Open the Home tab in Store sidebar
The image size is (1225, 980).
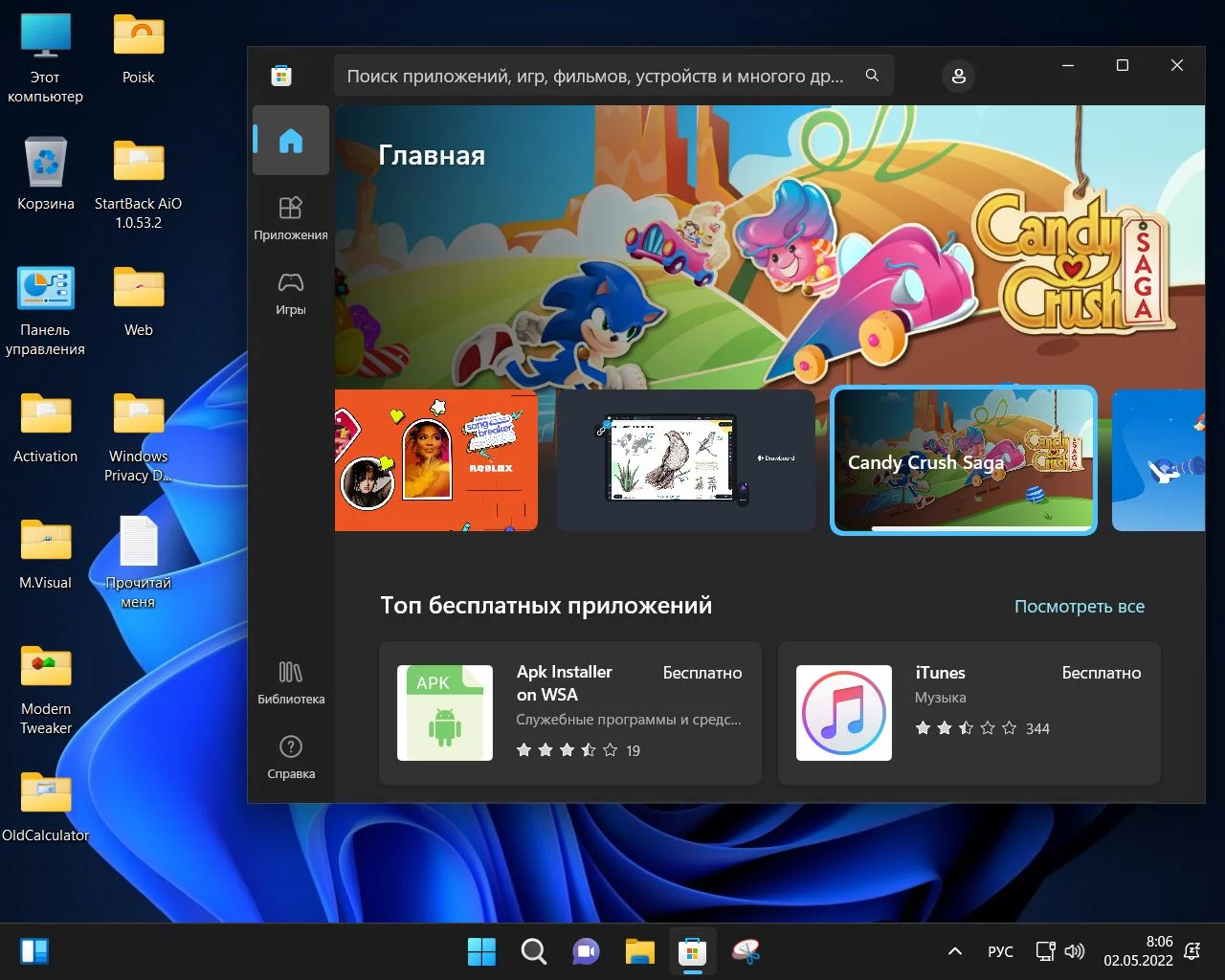291,141
